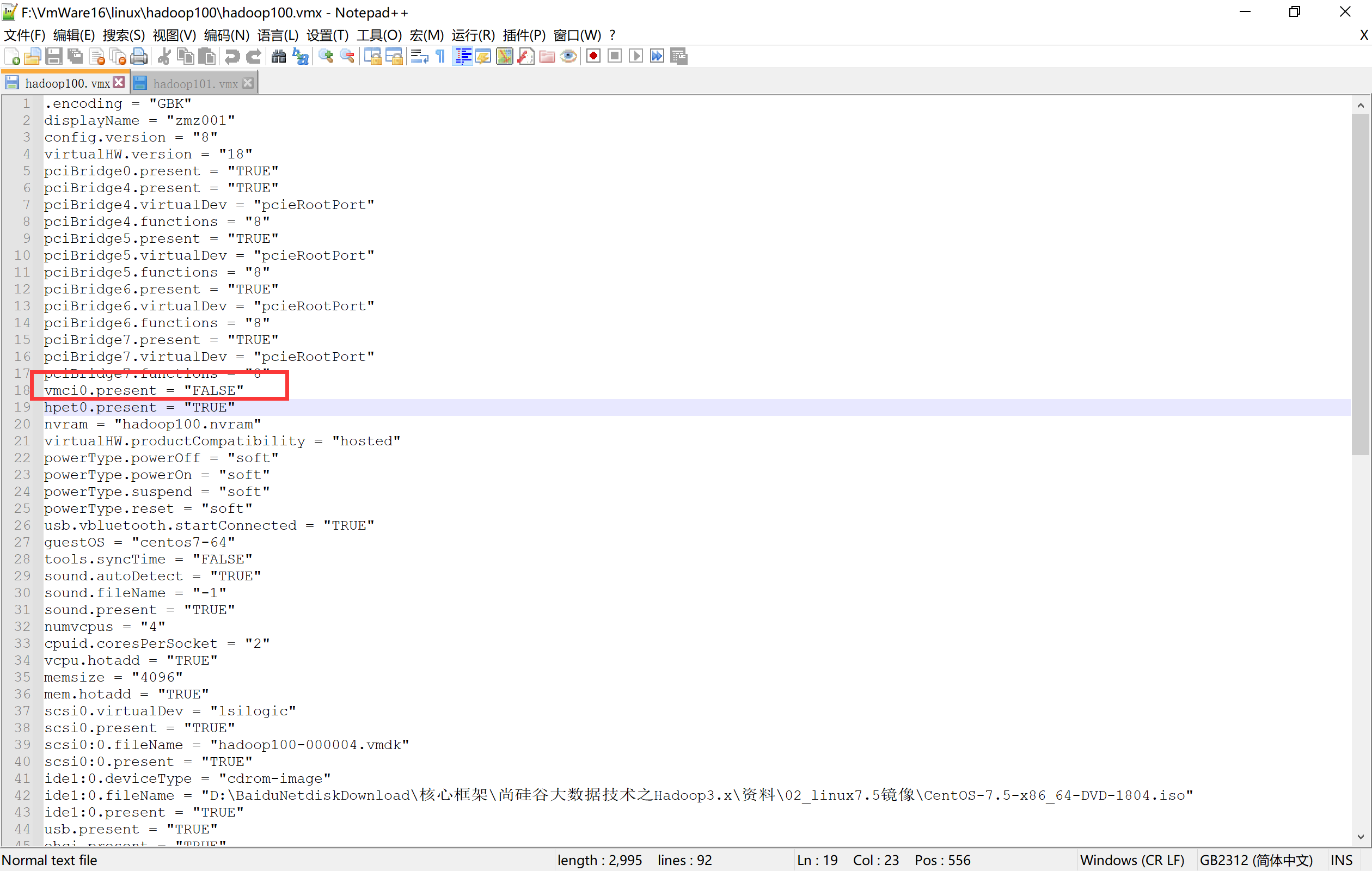
Task: Click scroll down arrow of editor
Action: (1360, 837)
